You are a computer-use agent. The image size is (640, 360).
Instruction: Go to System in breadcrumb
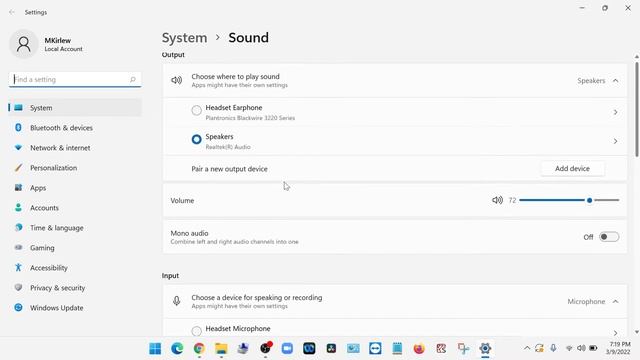click(x=184, y=38)
